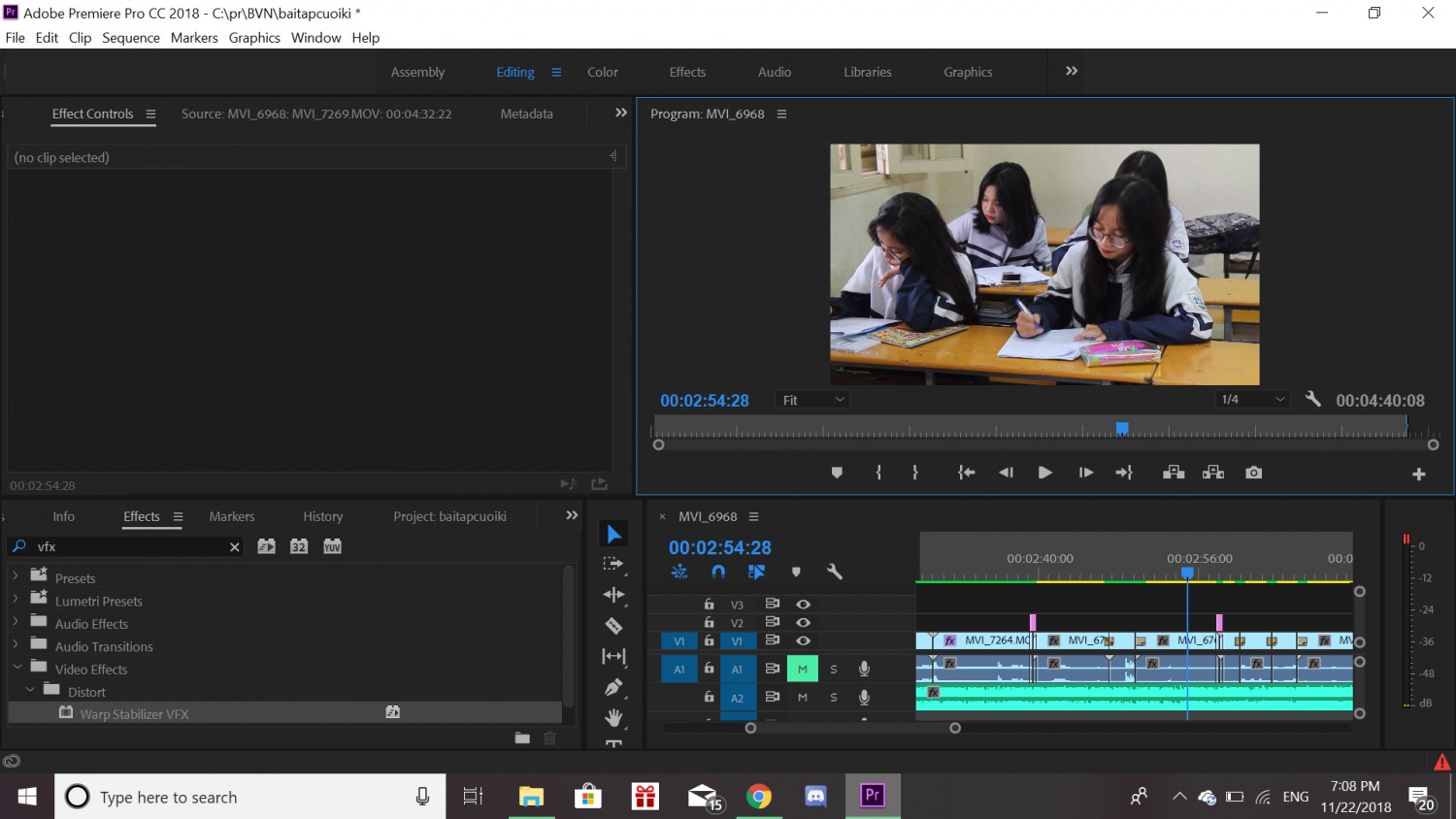The image size is (1456, 819).
Task: Open the Fit zoom level dropdown
Action: (x=813, y=400)
